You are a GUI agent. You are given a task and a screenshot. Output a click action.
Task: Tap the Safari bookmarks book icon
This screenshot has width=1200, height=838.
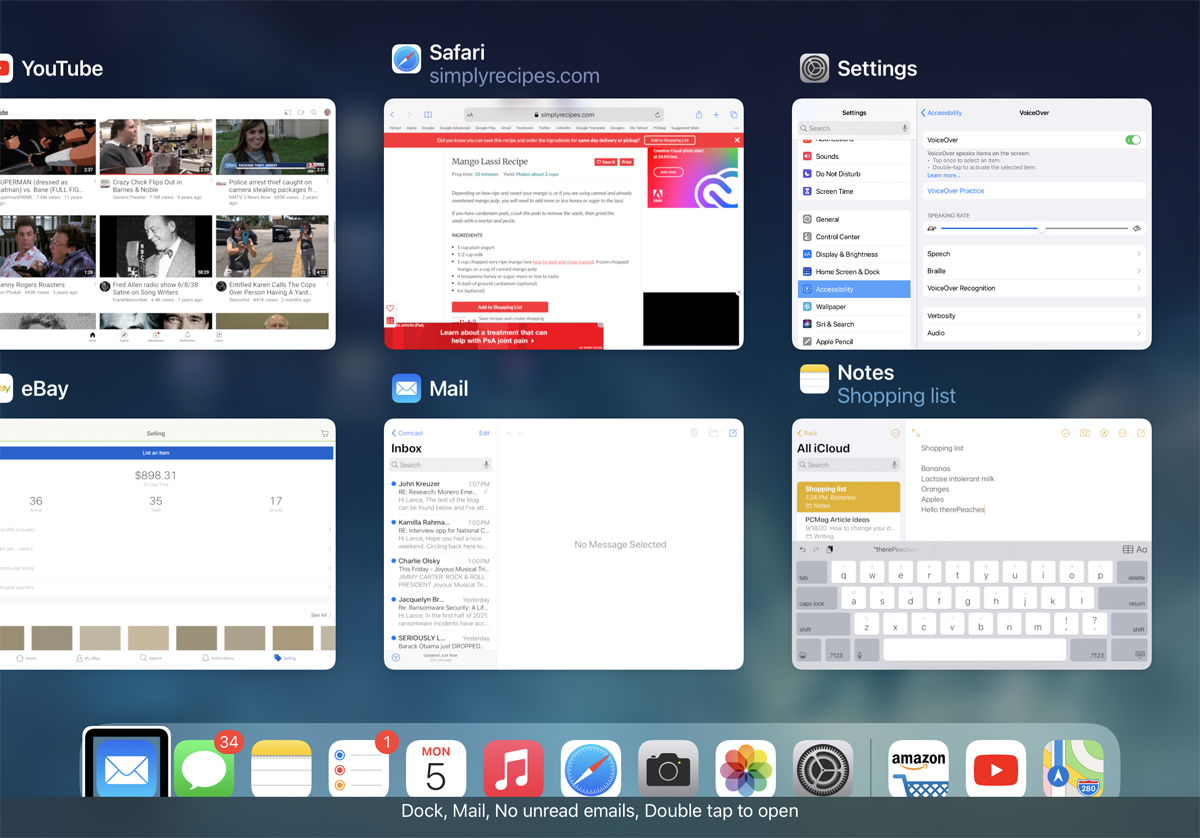coord(428,115)
